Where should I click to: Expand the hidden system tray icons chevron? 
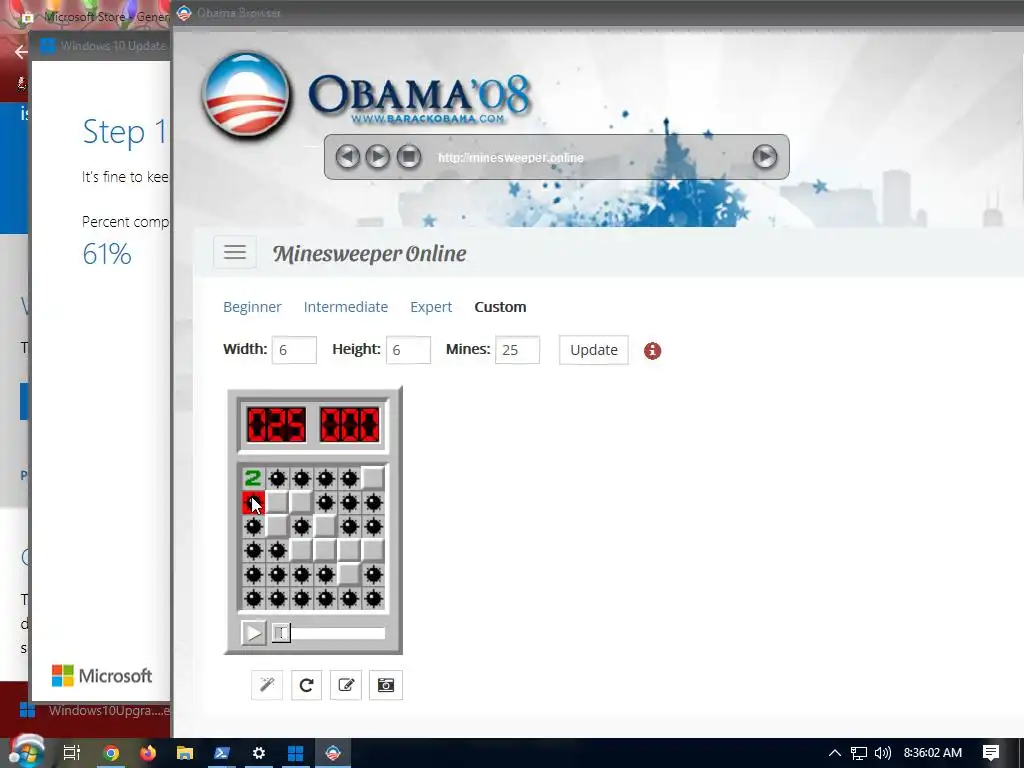[835, 753]
